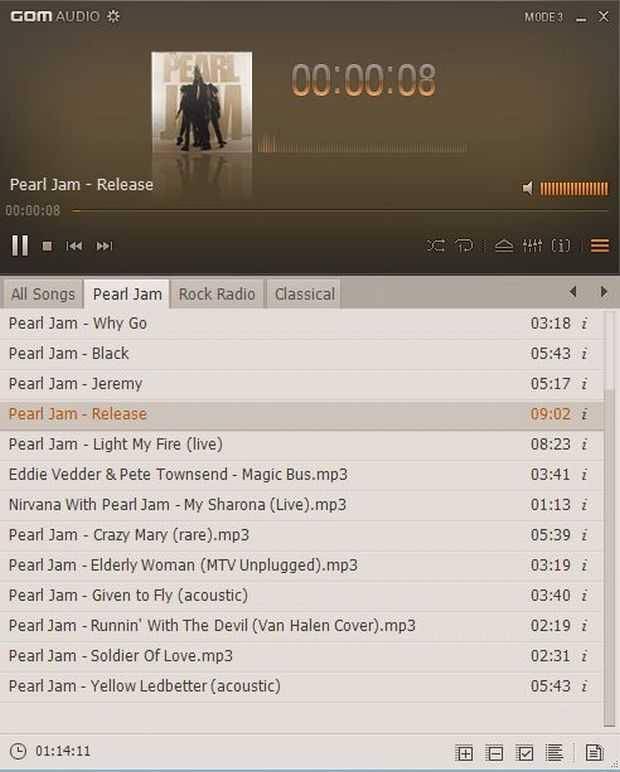Show previous playlist tabs with left arrow
This screenshot has height=772, width=620.
[573, 291]
